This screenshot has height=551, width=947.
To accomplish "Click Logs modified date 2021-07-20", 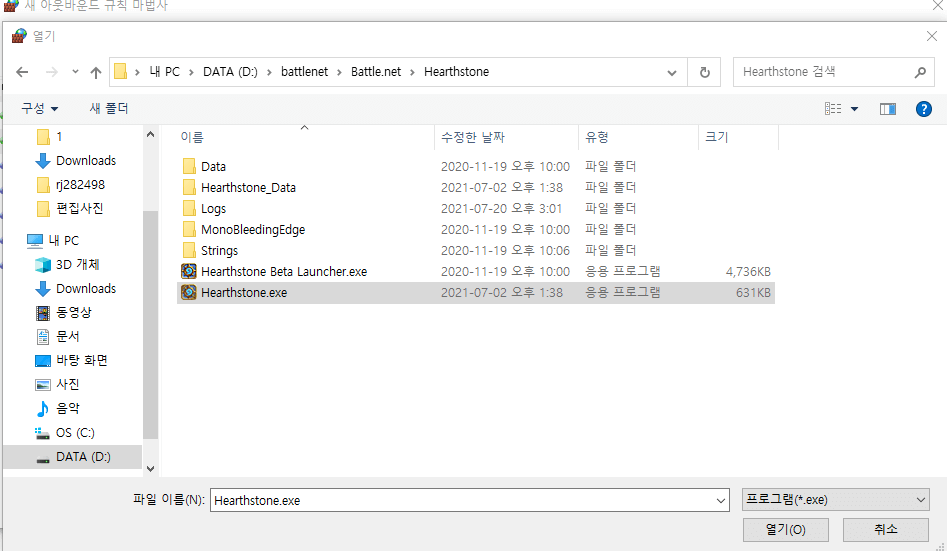I will click(x=501, y=209).
